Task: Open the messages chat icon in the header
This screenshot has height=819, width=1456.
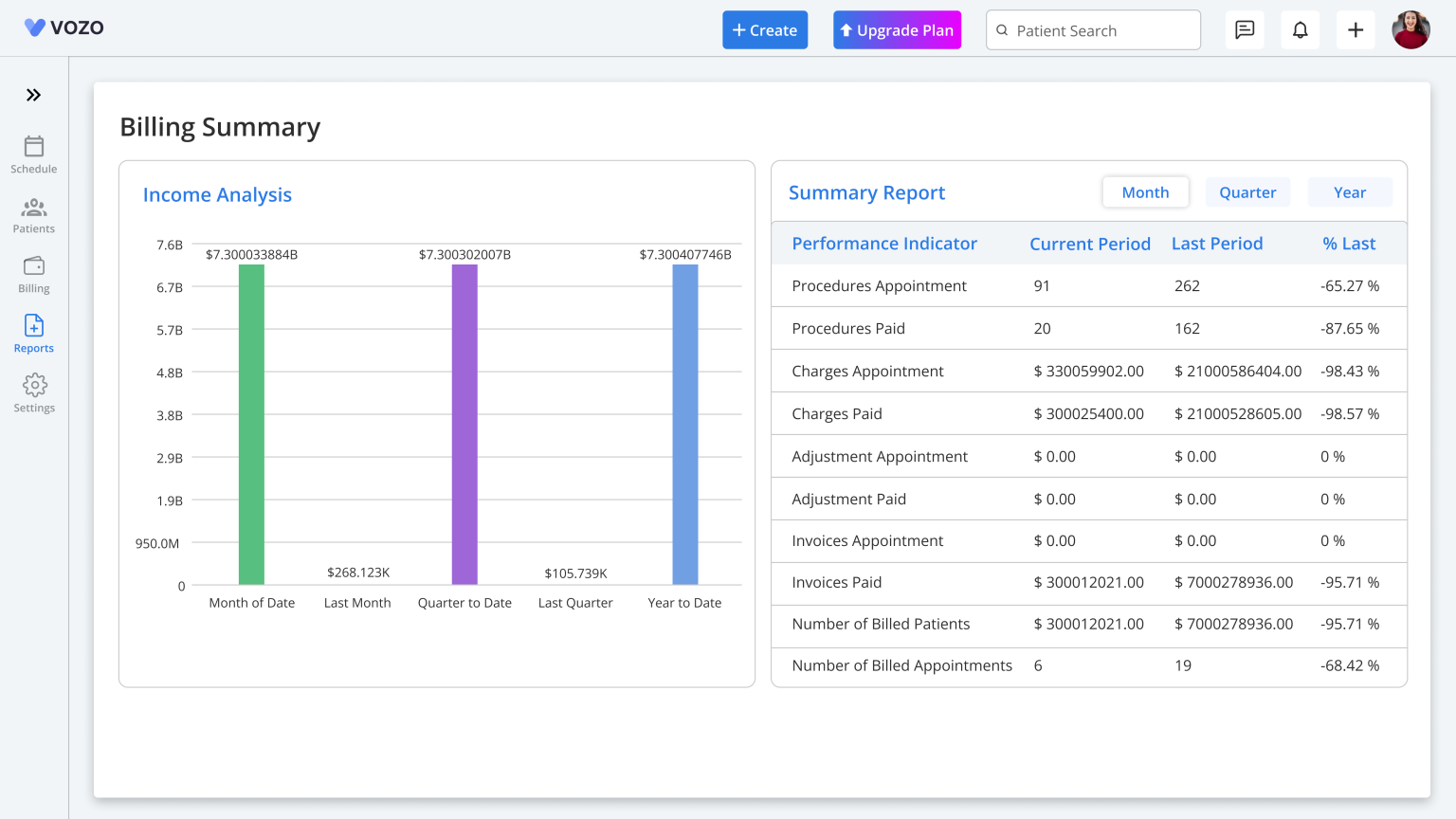Action: pyautogui.click(x=1245, y=29)
